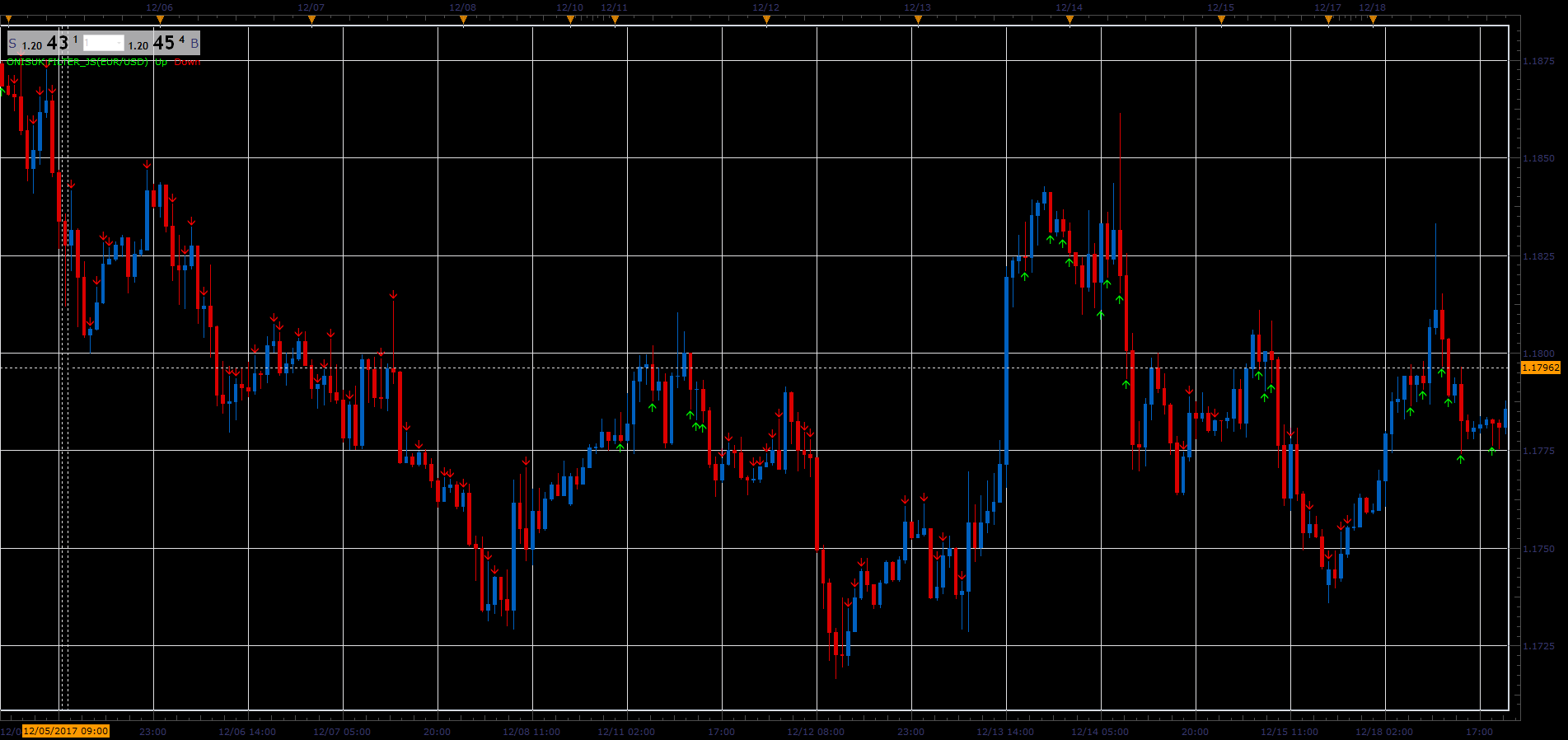The width and height of the screenshot is (1568, 740).
Task: Click the orange marker under 12/18
Action: point(1373,21)
